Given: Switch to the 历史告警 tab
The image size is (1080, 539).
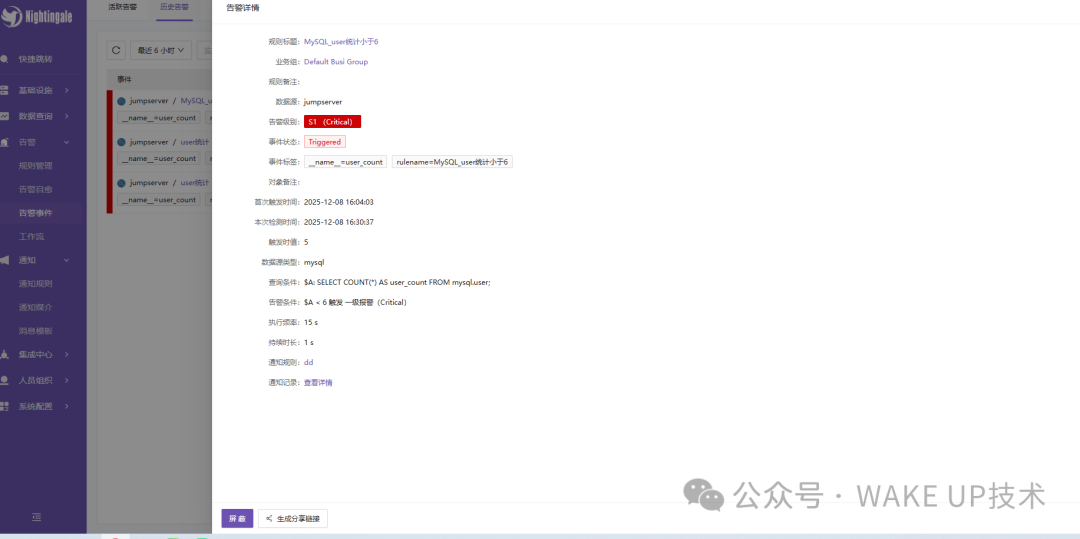Looking at the screenshot, I should 174,7.
